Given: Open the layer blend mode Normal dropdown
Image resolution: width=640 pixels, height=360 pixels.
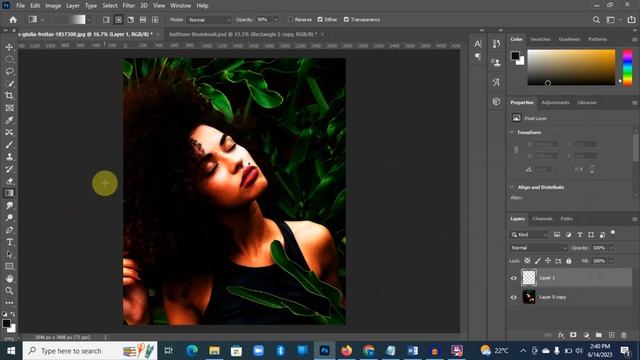Looking at the screenshot, I should click(538, 248).
